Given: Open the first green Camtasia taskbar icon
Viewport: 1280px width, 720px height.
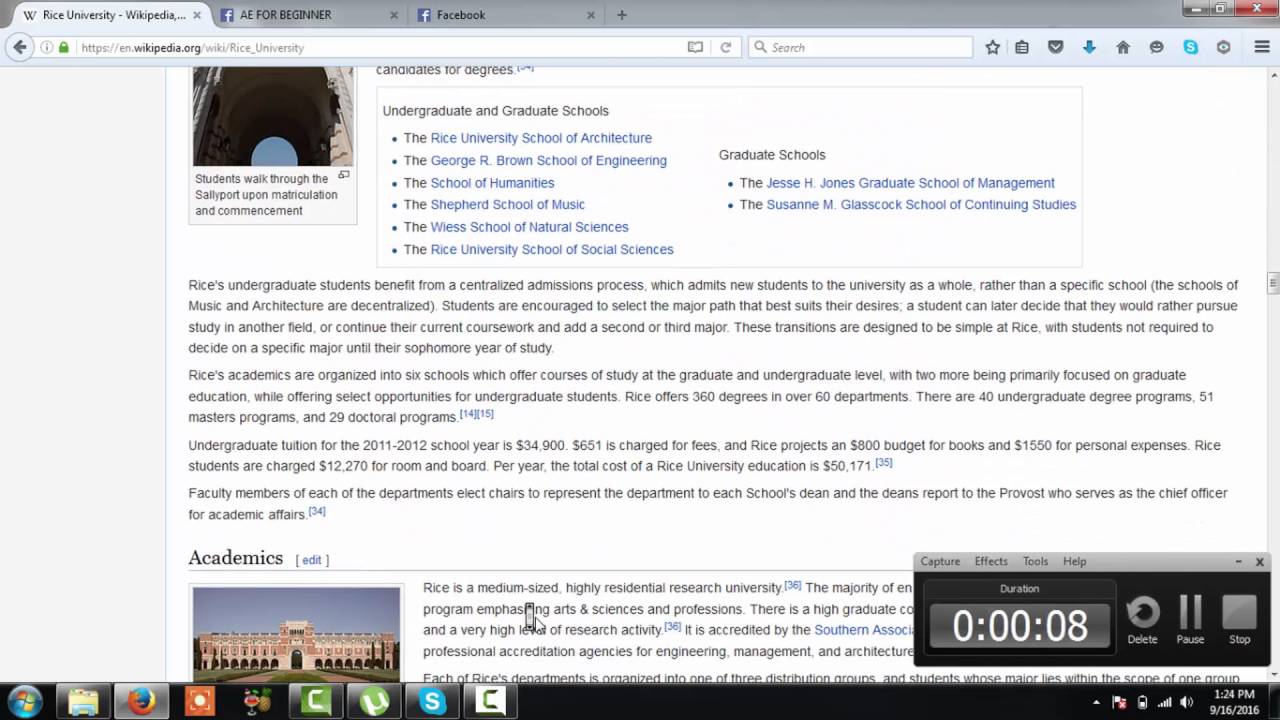Looking at the screenshot, I should click(316, 701).
